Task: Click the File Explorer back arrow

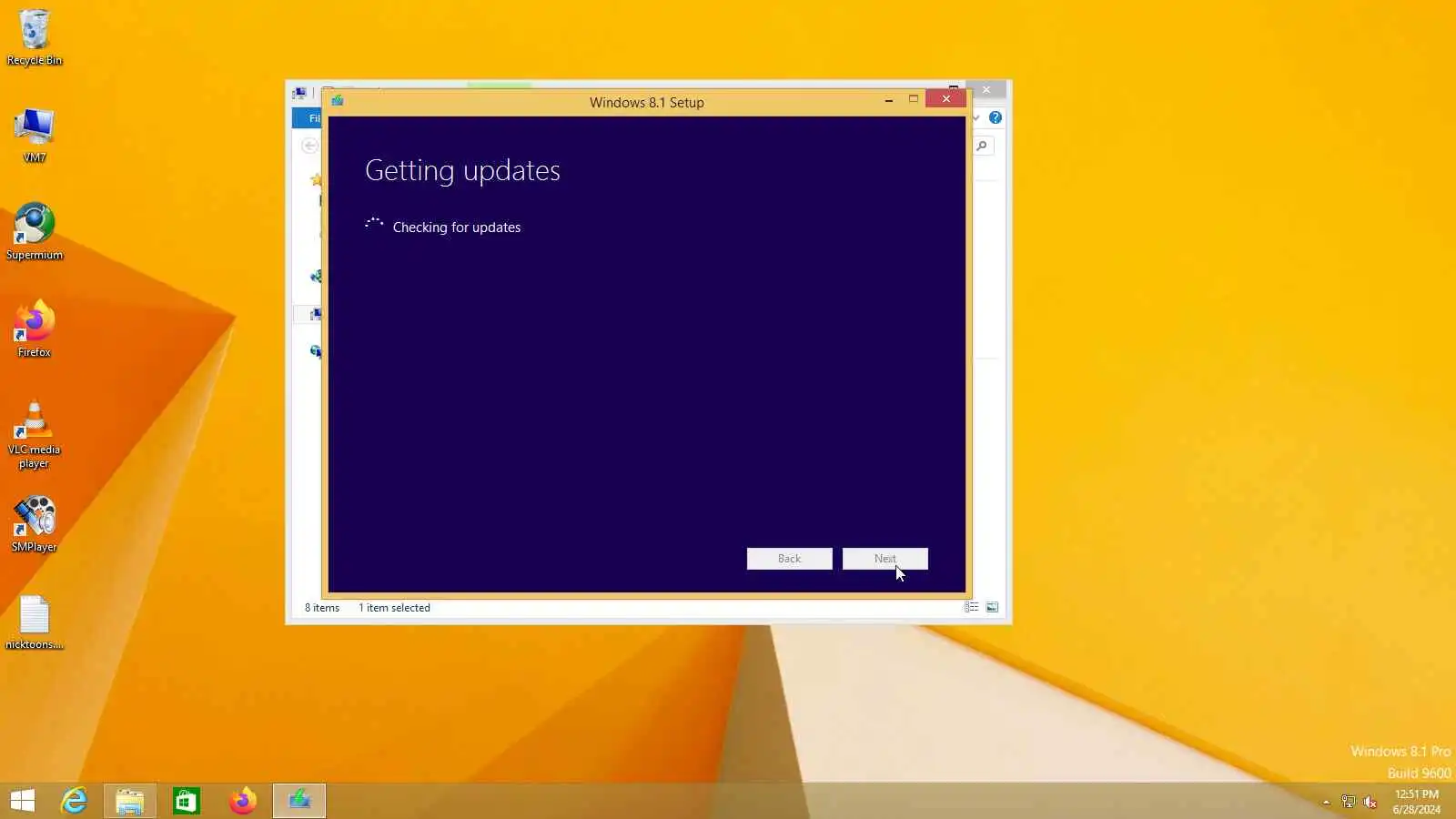Action: (x=309, y=146)
